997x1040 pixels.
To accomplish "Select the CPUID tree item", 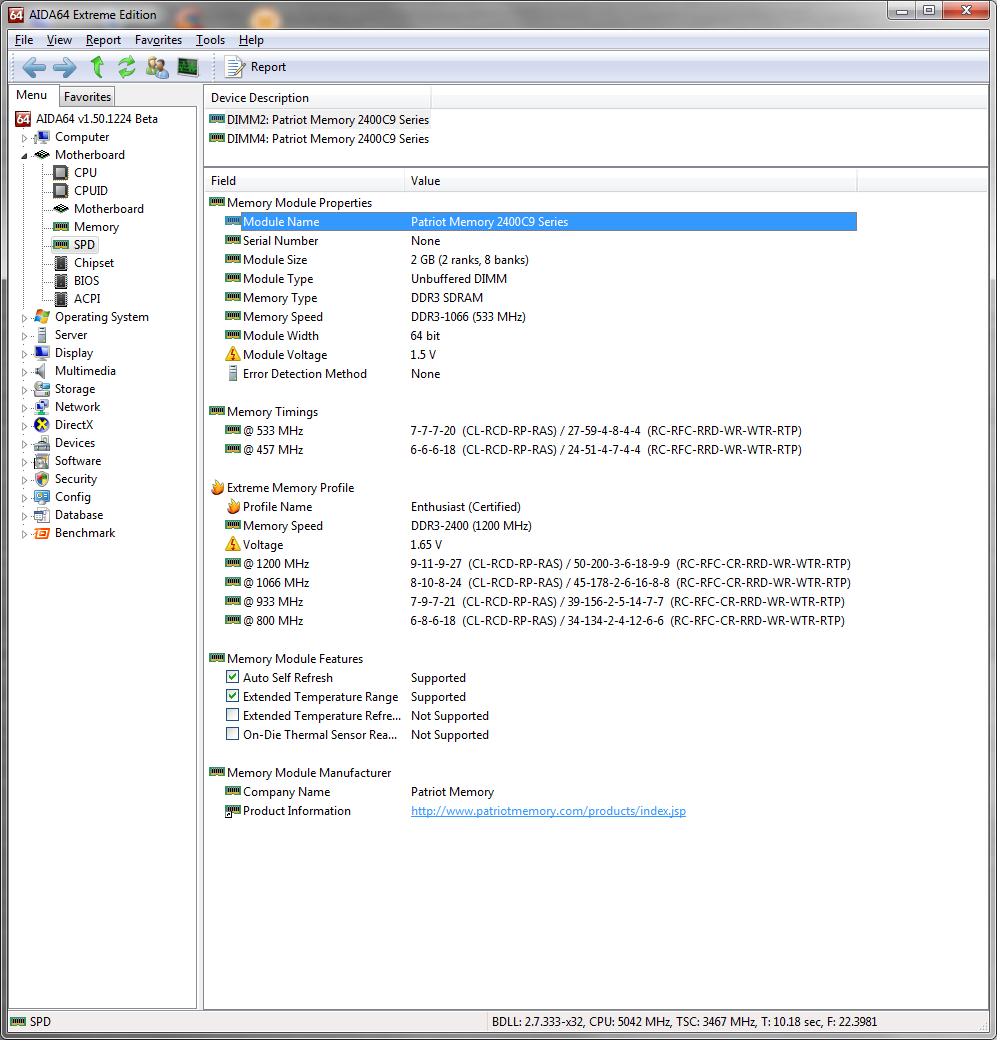I will (x=90, y=190).
